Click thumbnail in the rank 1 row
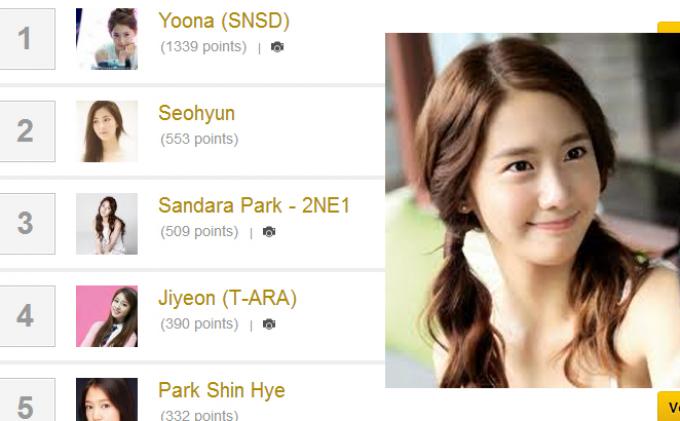 (107, 39)
